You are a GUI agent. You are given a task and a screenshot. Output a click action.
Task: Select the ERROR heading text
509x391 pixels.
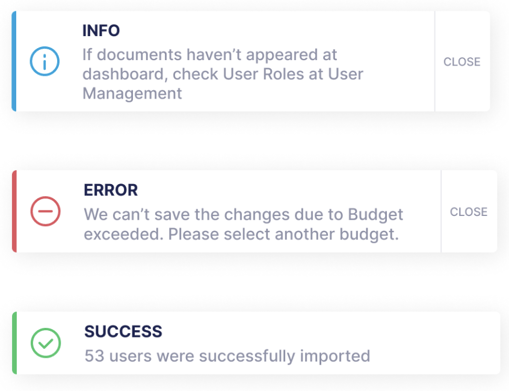(111, 190)
